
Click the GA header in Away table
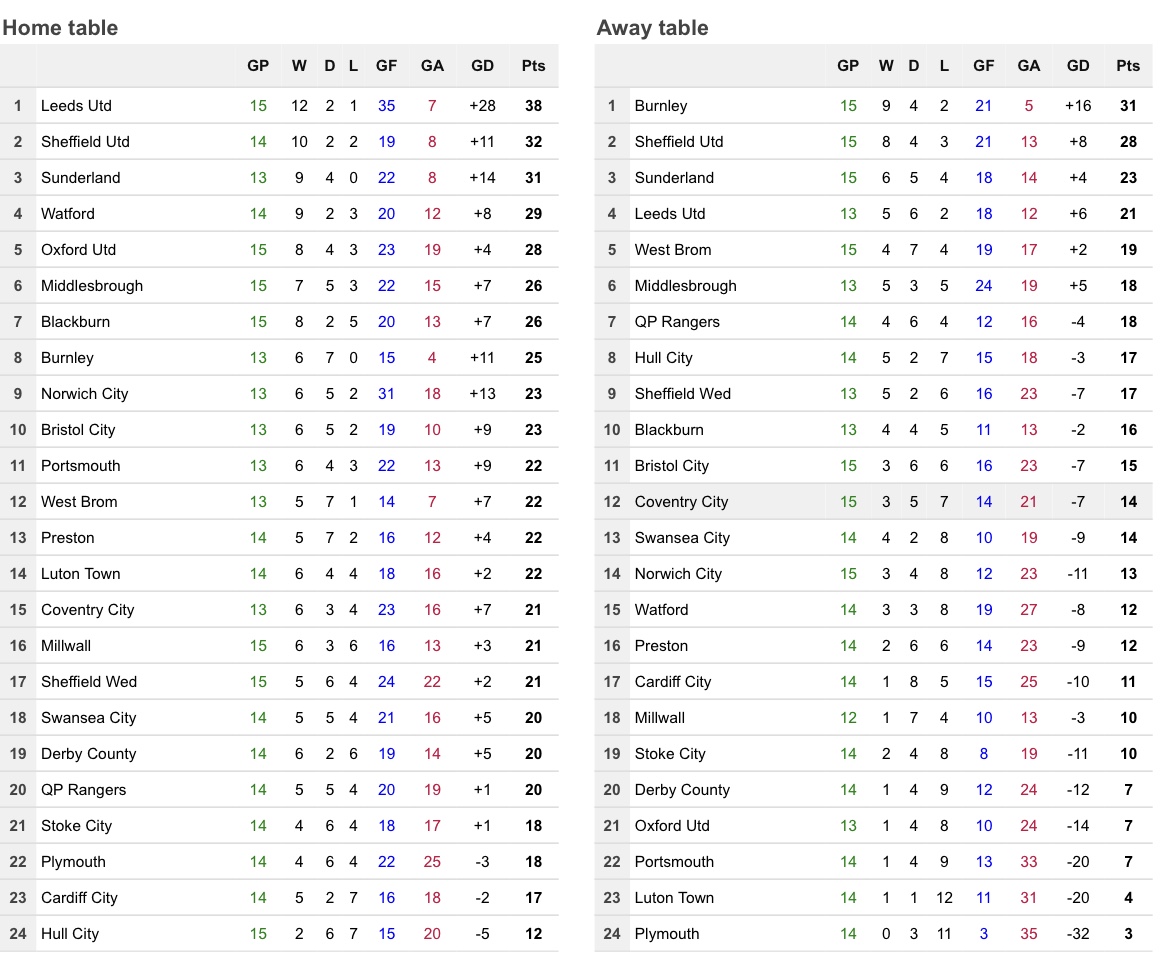coord(1029,66)
